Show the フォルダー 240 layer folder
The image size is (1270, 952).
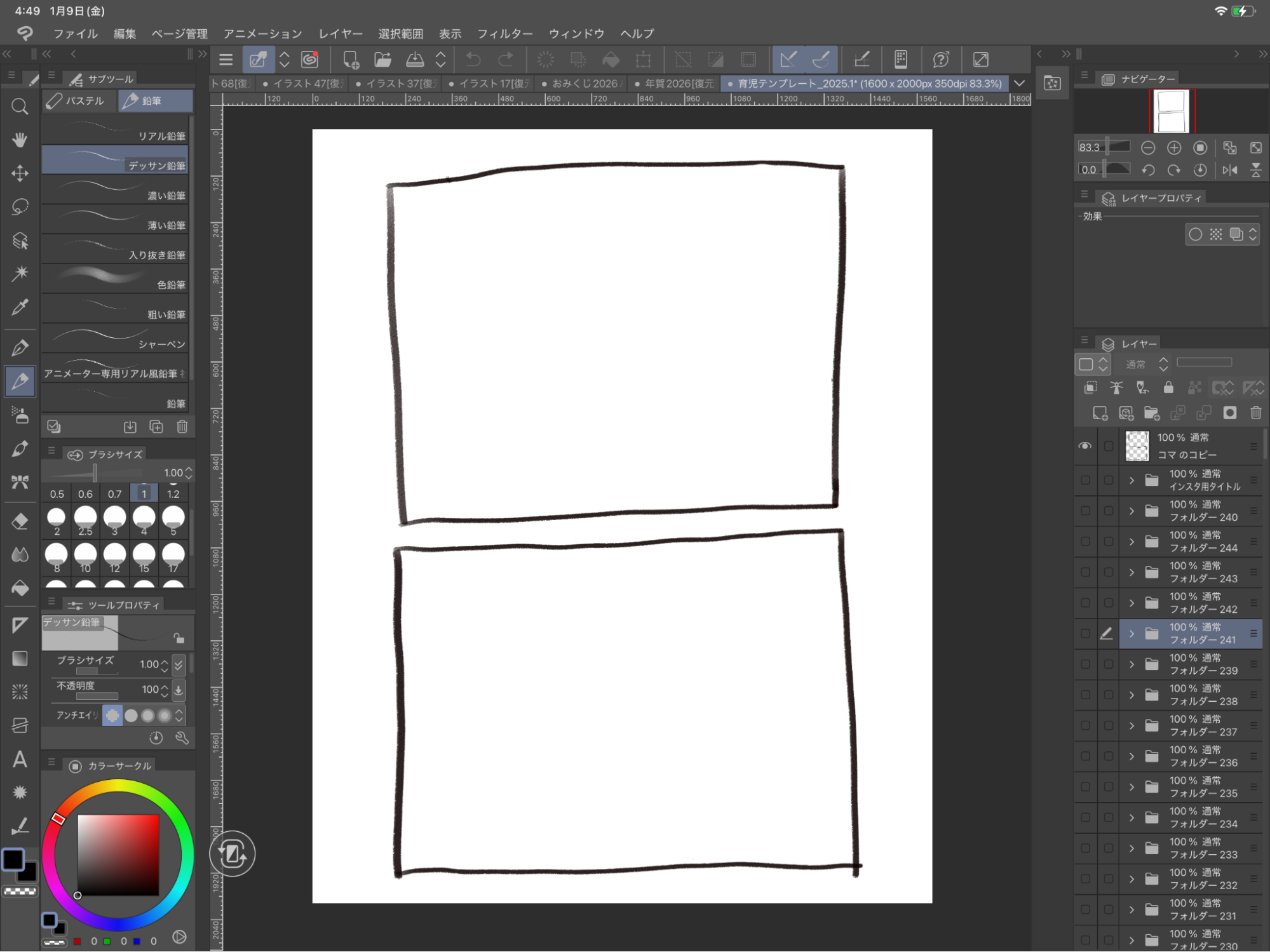click(x=1085, y=511)
